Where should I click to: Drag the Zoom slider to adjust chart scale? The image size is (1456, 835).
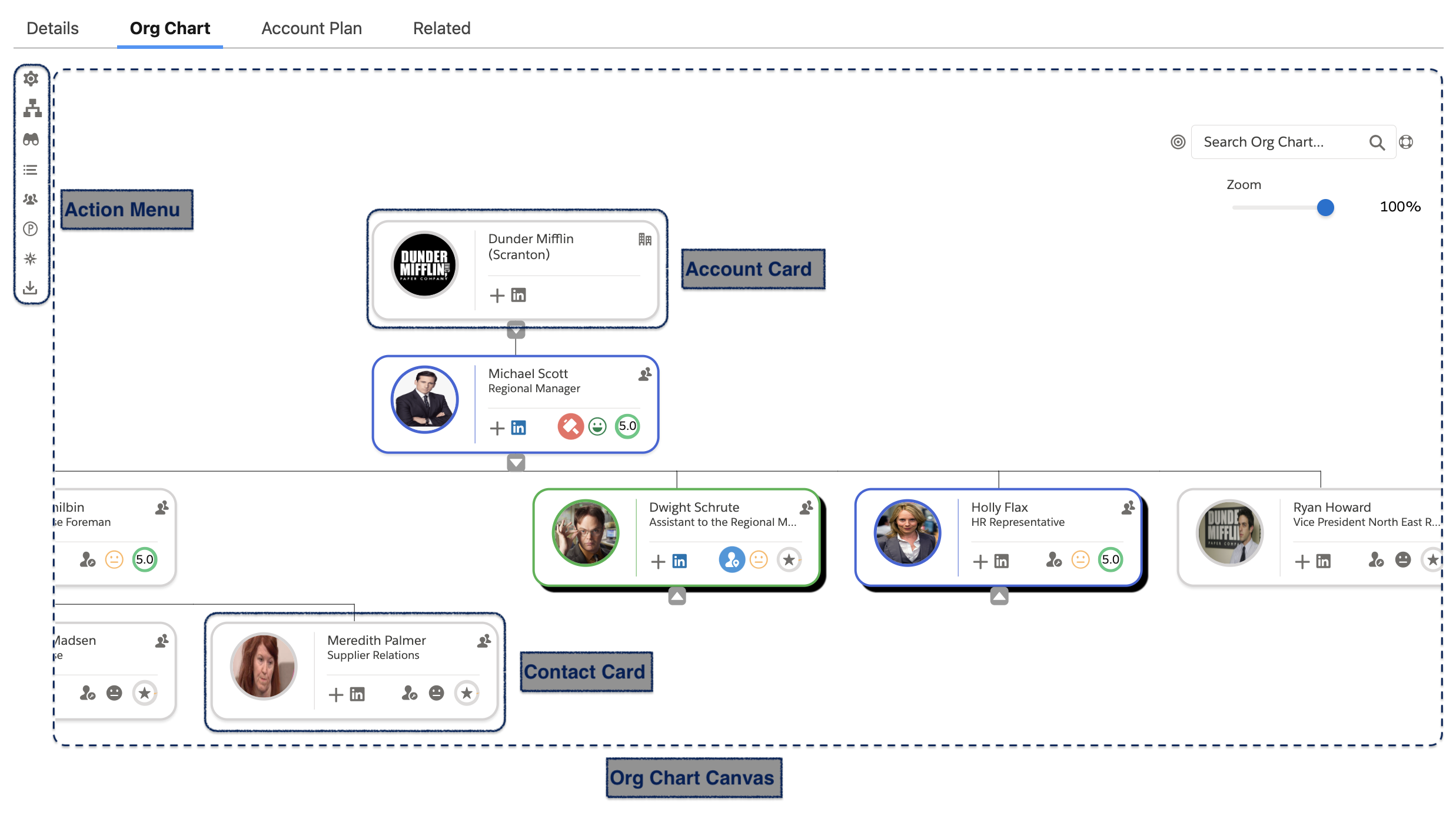(x=1326, y=207)
